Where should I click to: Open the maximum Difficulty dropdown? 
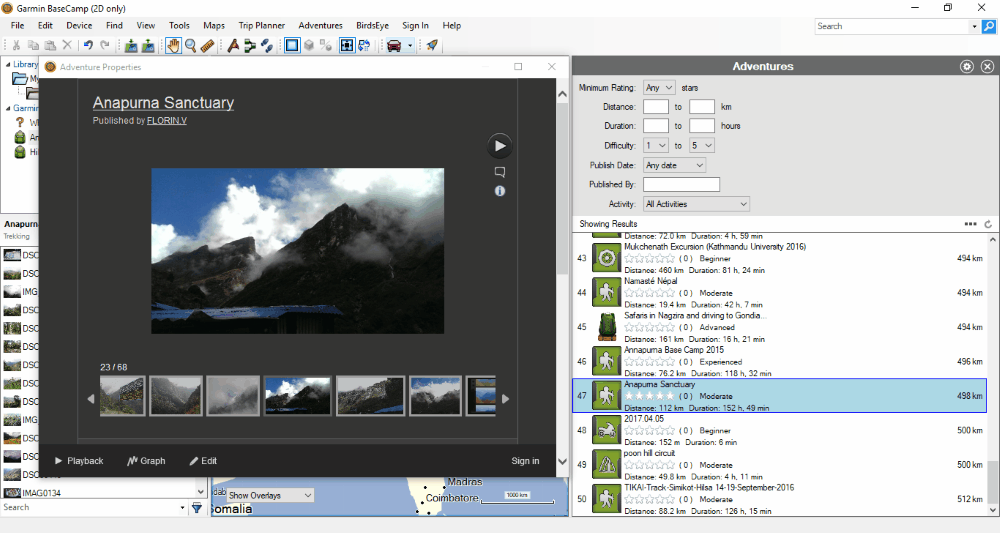tap(702, 145)
